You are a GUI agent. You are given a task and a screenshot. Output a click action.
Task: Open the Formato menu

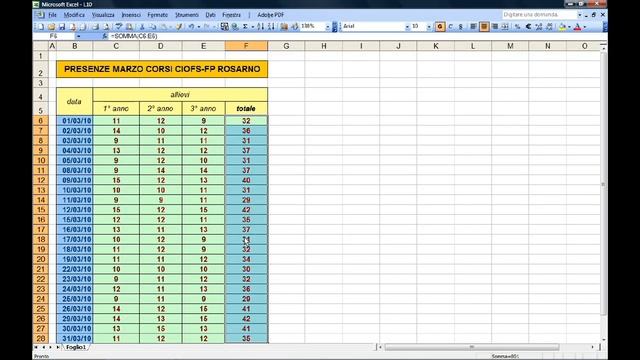point(158,15)
